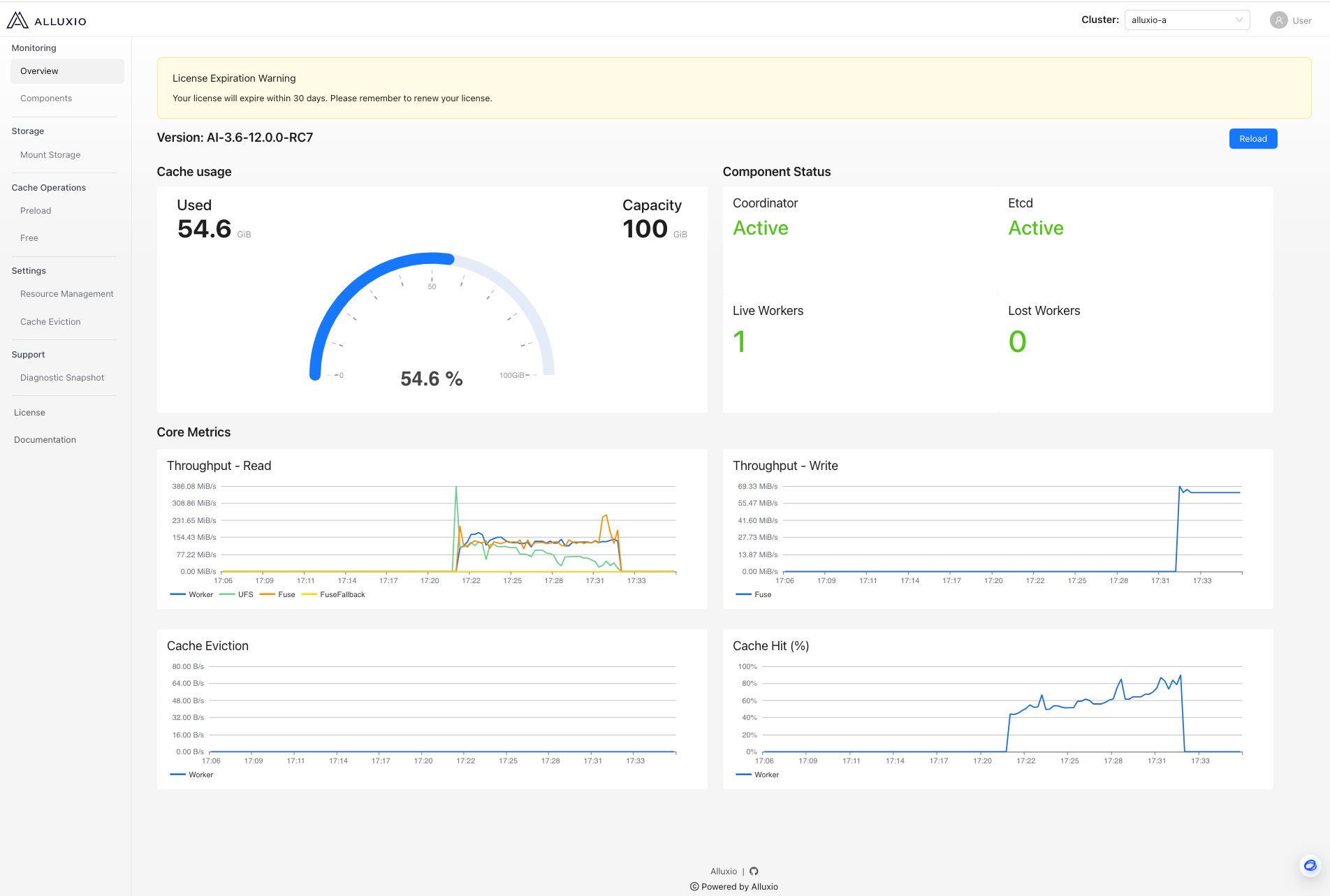Viewport: 1330px width, 896px height.
Task: Open Cache Eviction settings
Action: (50, 322)
